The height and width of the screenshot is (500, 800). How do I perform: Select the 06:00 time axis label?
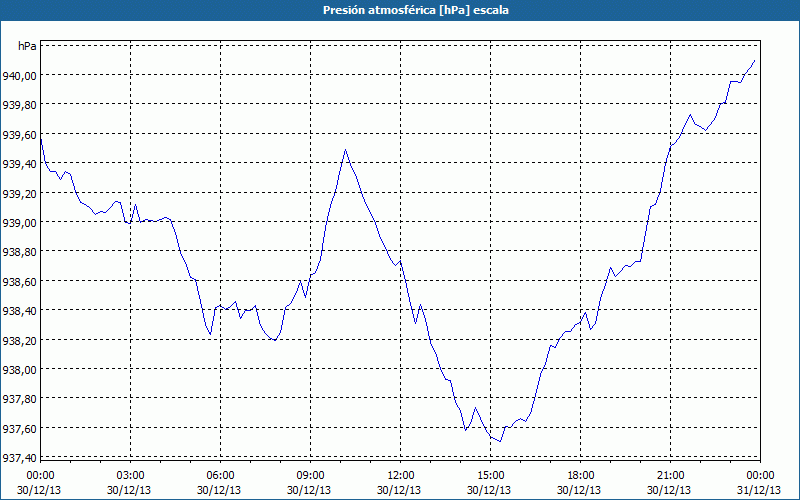tap(220, 476)
